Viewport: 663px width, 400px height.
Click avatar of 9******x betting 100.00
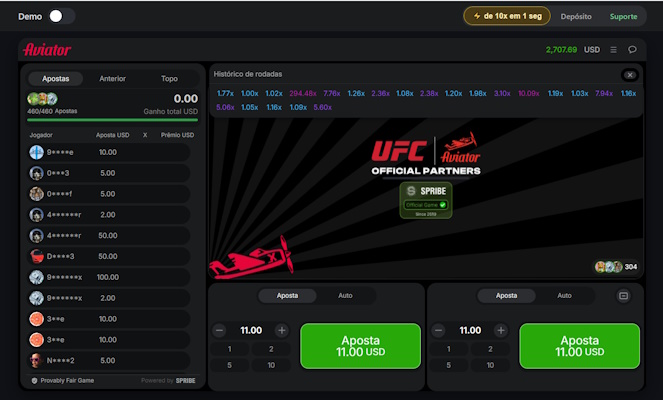tap(36, 277)
